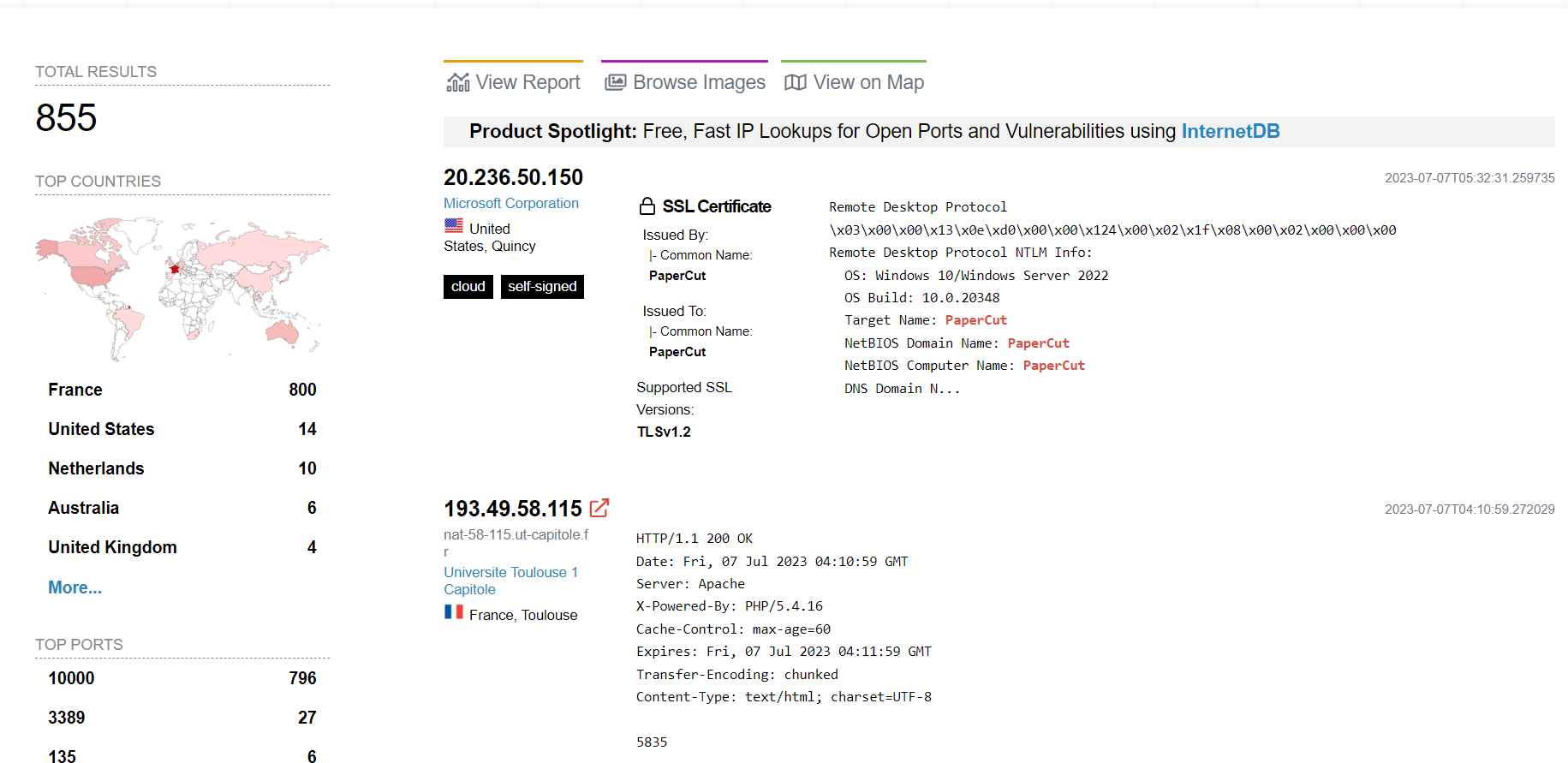Select port 3389 in Top Ports

pyautogui.click(x=67, y=717)
